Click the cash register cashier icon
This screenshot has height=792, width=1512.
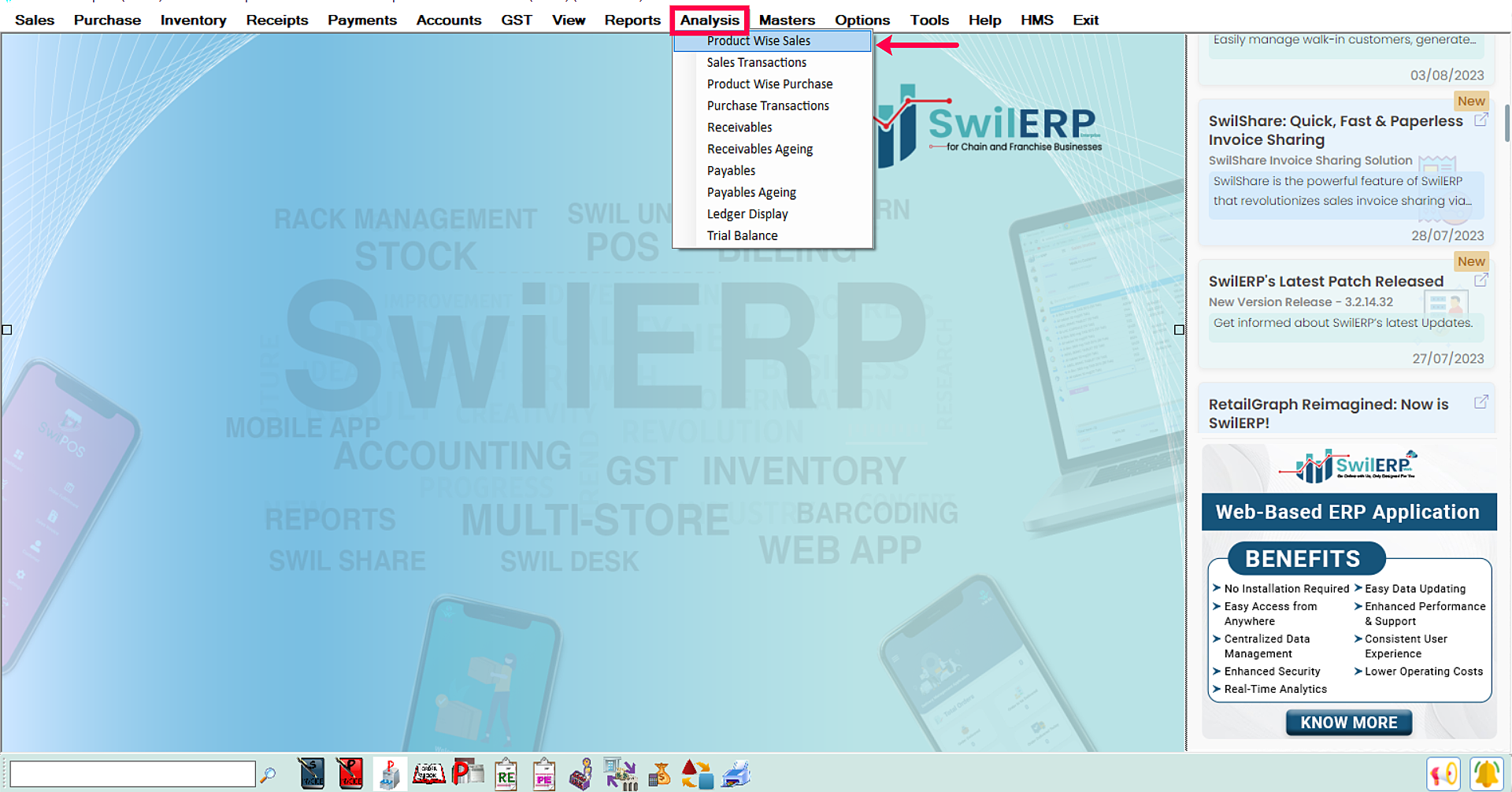[x=582, y=774]
